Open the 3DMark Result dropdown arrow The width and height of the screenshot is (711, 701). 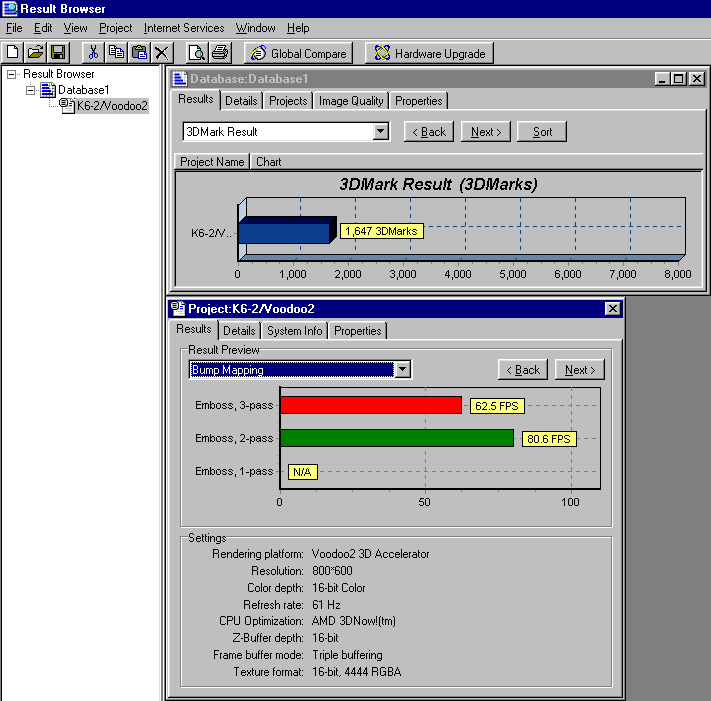pyautogui.click(x=381, y=131)
